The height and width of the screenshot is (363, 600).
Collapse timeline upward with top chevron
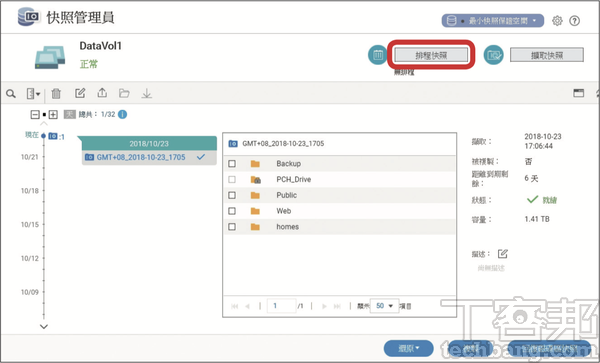pos(44,124)
